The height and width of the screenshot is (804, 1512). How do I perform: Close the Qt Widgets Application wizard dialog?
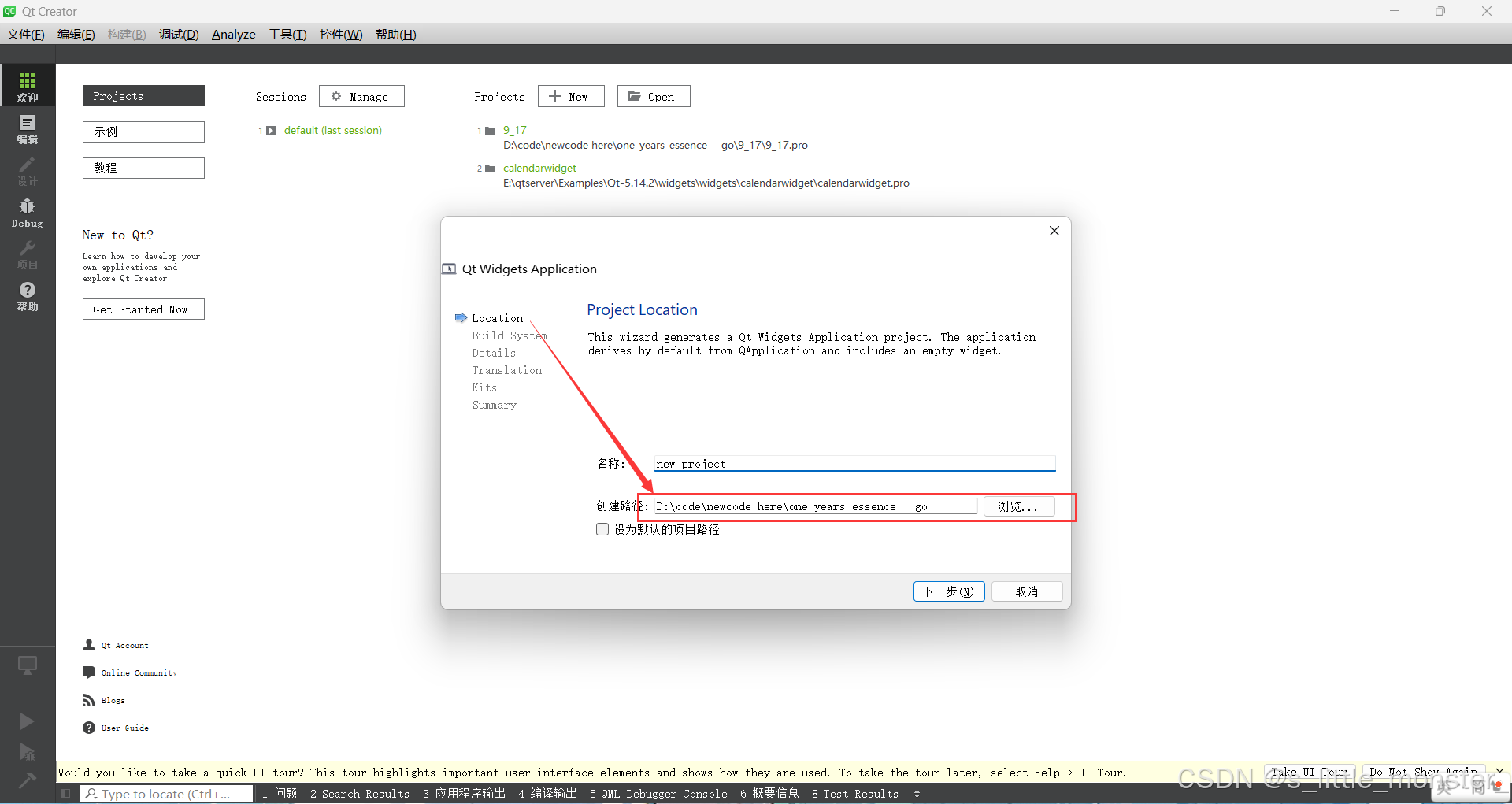(1054, 231)
